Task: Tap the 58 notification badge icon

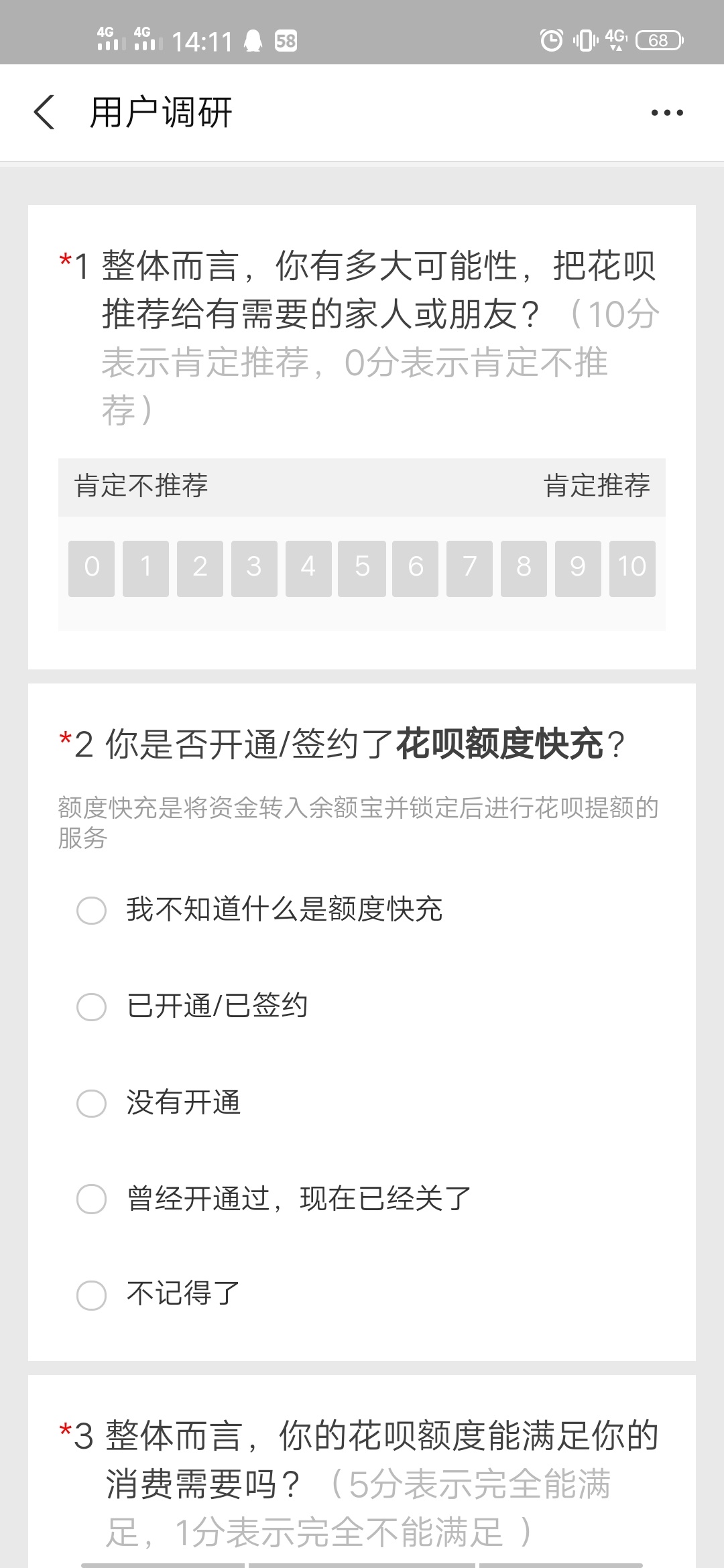Action: click(286, 41)
